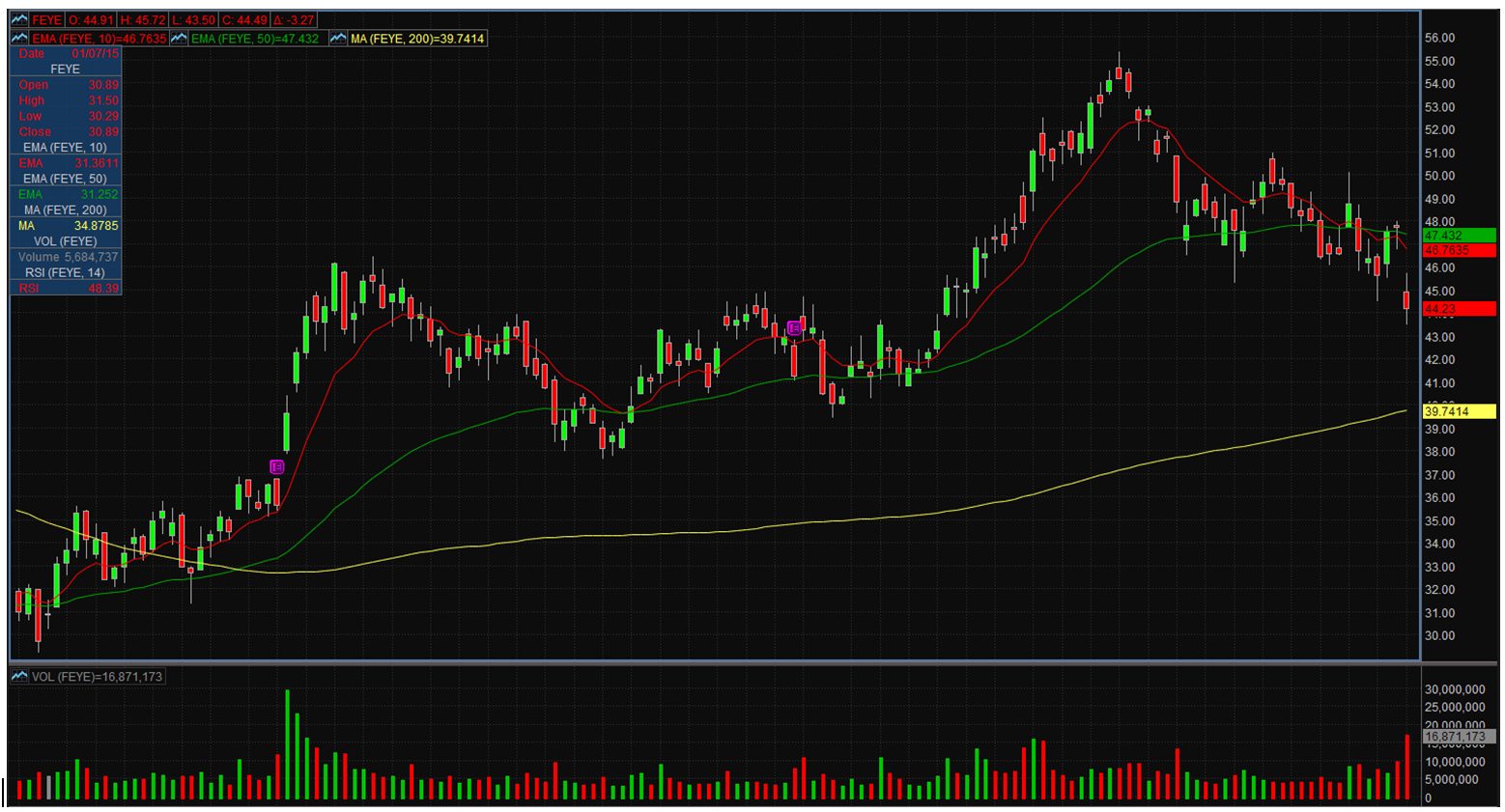Click the EMA (FEYE, 10) heading in the data box
Screen dimensions: 1505x812
pos(66,148)
